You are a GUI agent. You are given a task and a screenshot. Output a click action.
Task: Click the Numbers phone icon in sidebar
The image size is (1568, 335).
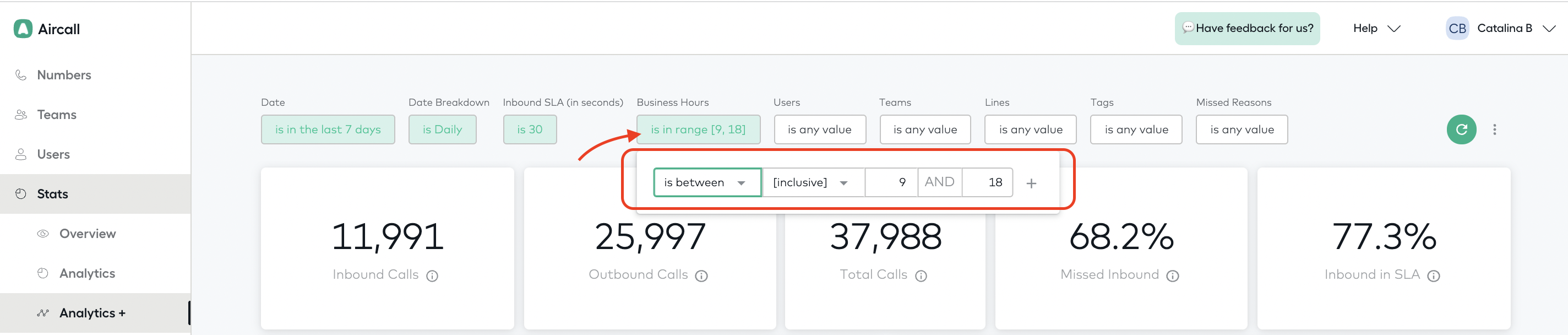pos(21,75)
